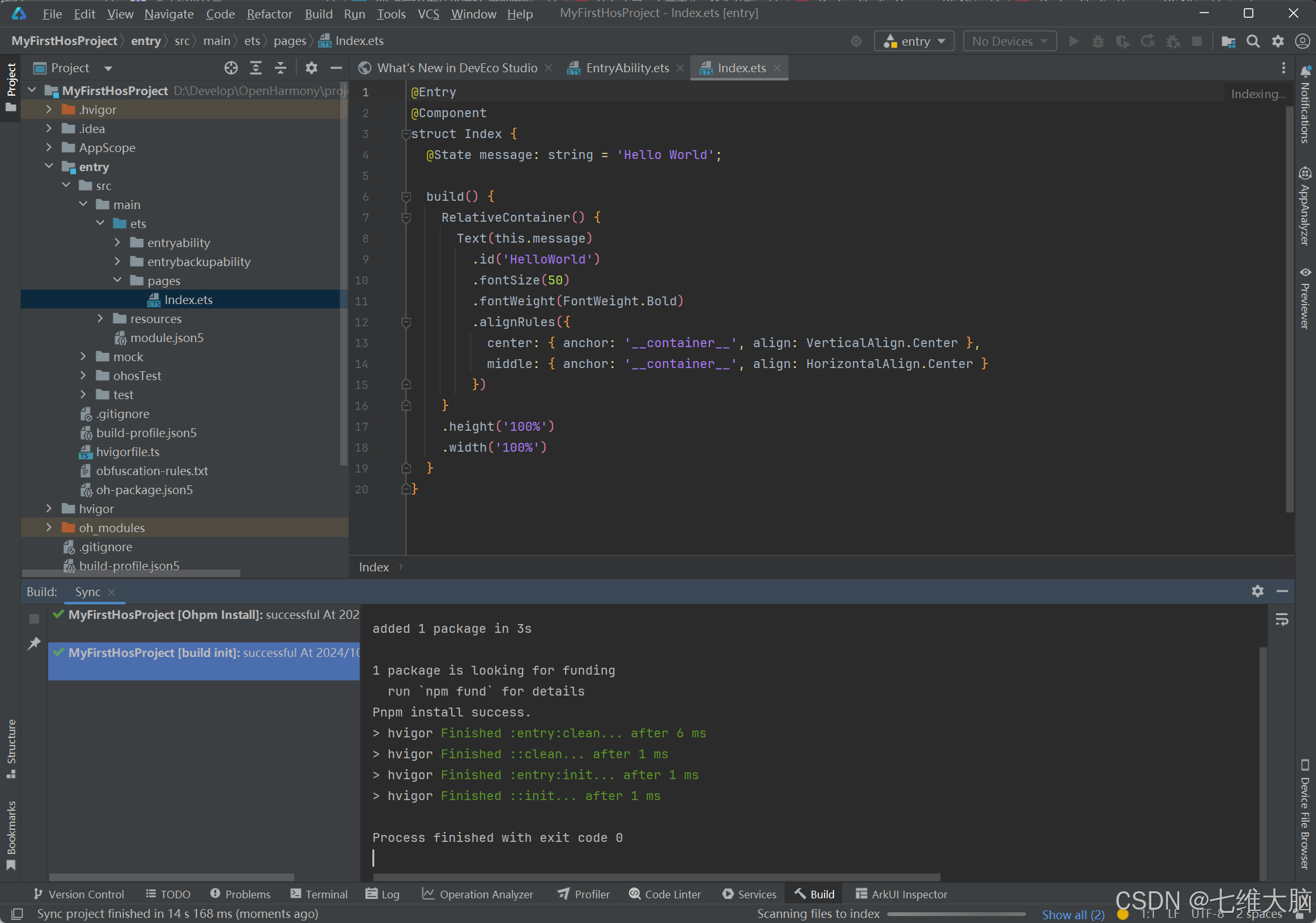The height and width of the screenshot is (923, 1316).
Task: Open the Navigate menu
Action: [169, 14]
